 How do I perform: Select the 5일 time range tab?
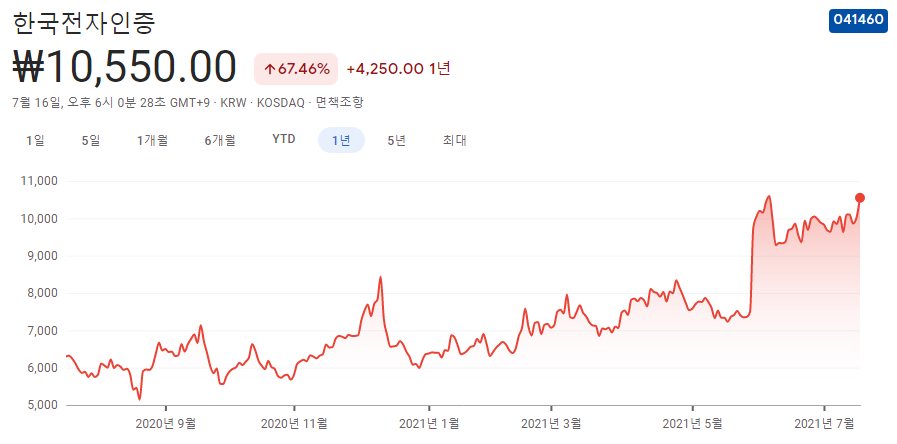click(91, 140)
